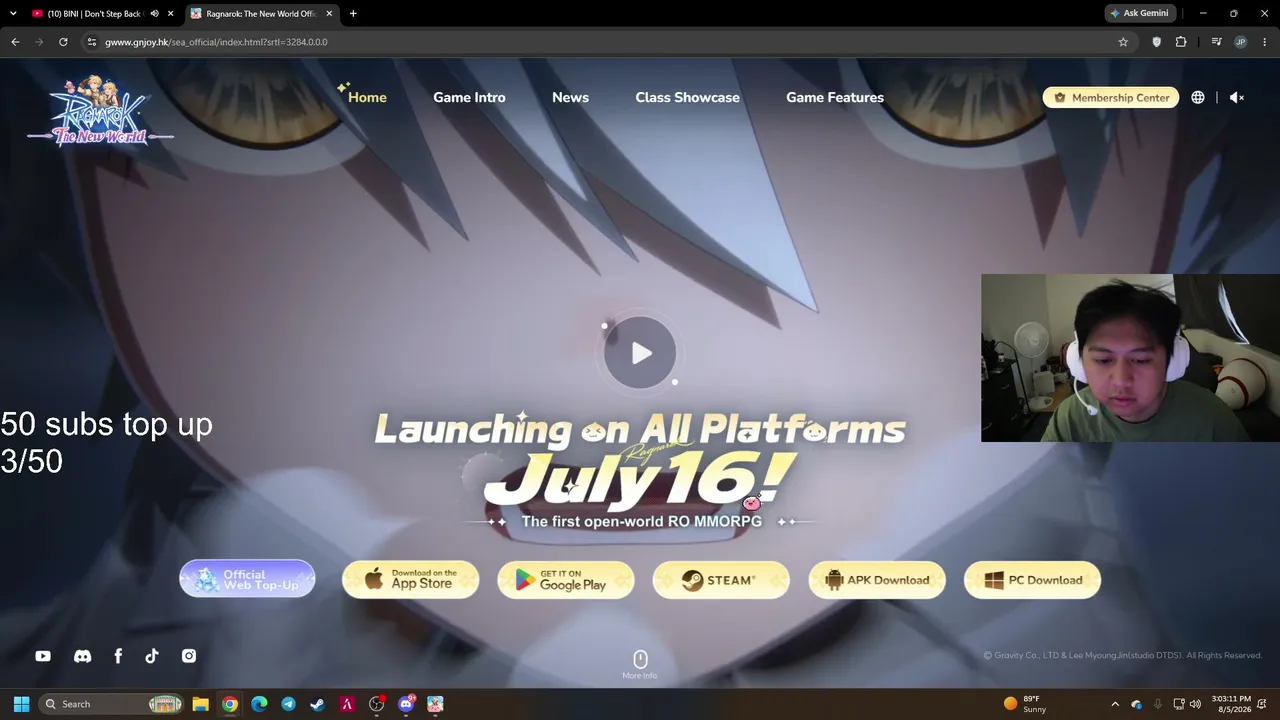Open Microsoft Edge from the taskbar
1280x720 pixels.
click(259, 704)
